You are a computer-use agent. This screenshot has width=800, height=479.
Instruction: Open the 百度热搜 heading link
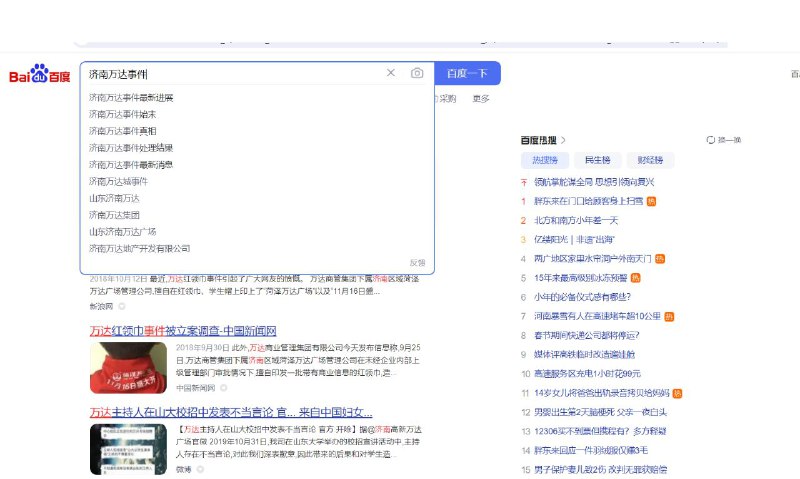tap(539, 140)
